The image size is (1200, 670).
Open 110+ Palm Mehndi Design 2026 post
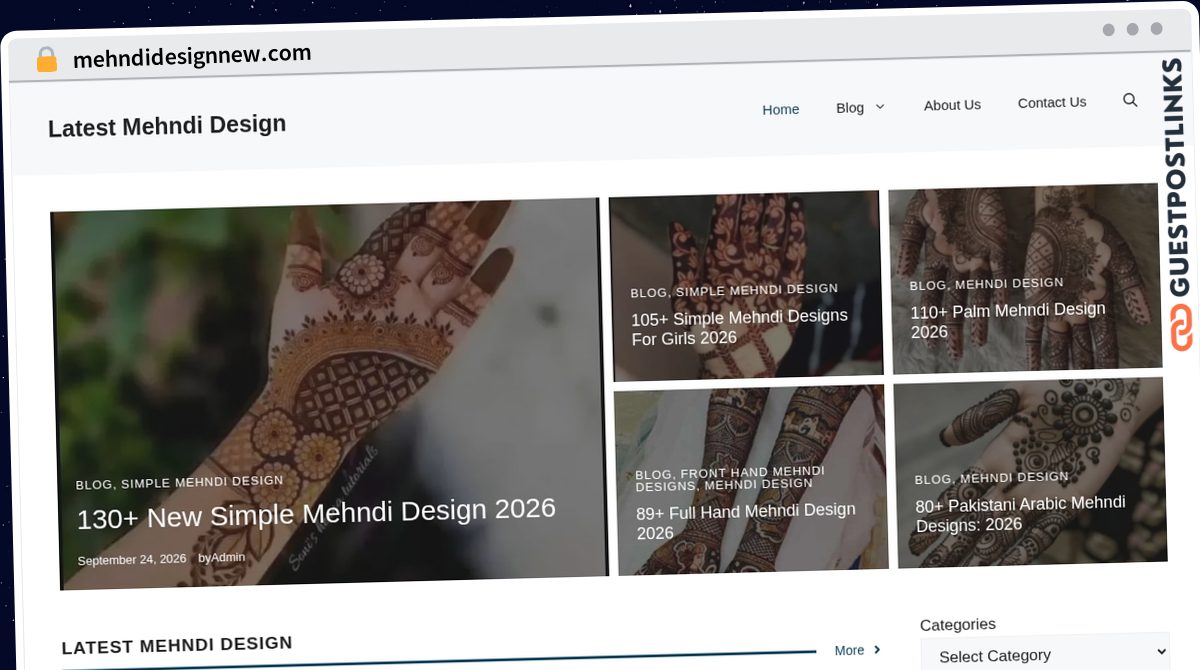pyautogui.click(x=1007, y=320)
